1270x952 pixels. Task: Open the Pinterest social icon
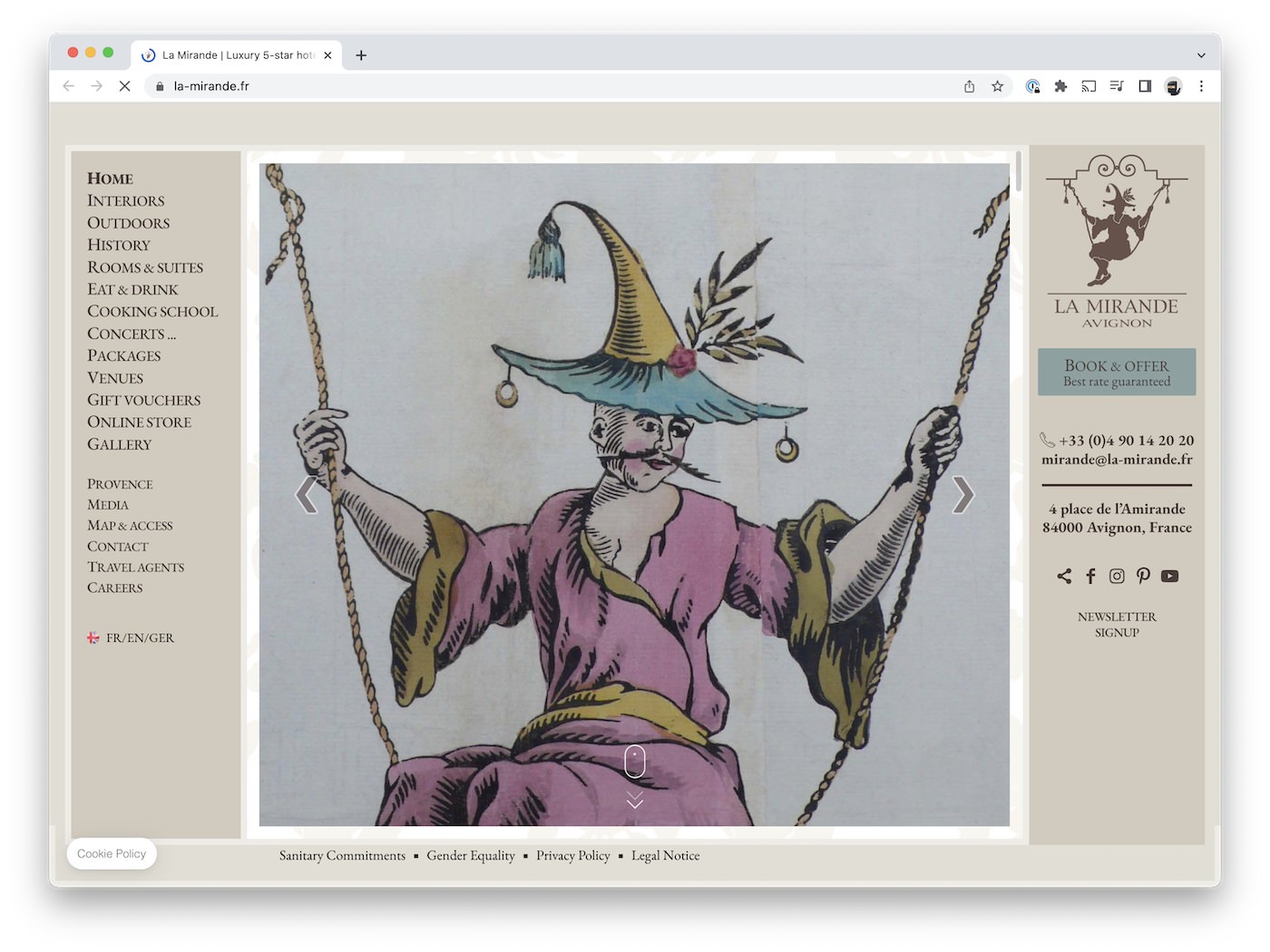click(1143, 576)
